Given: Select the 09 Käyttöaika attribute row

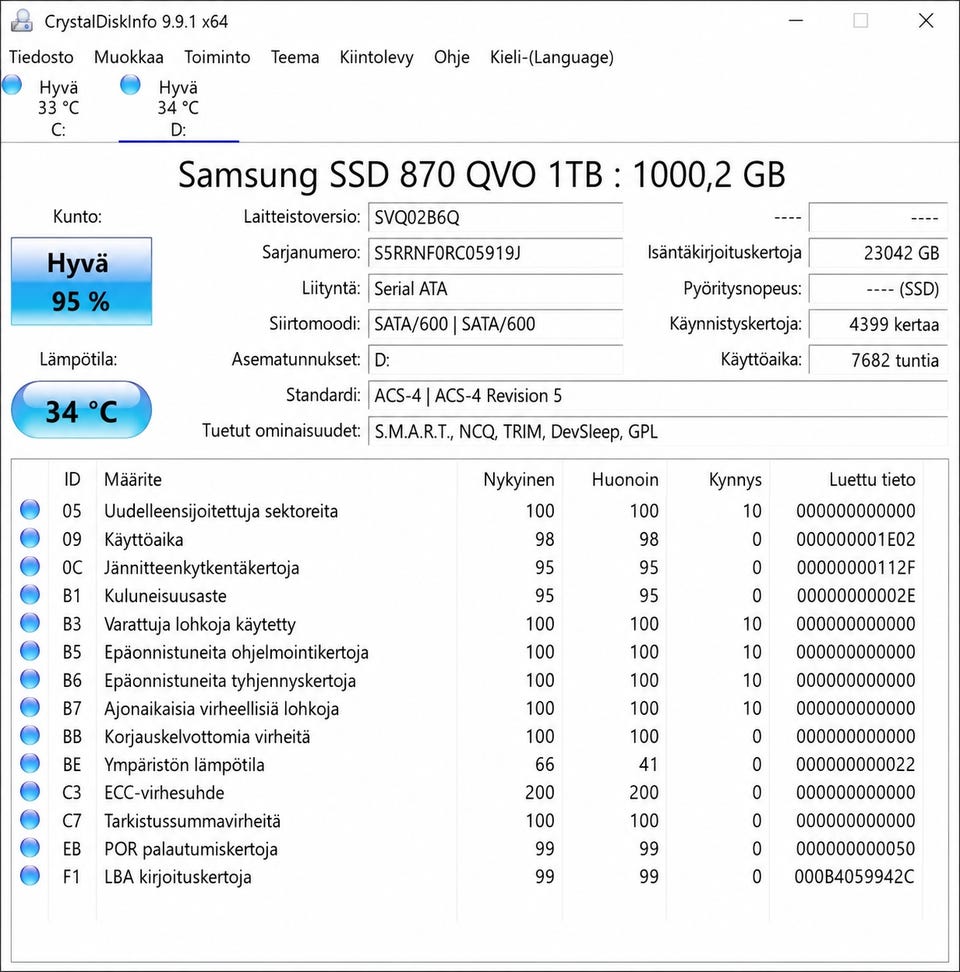Looking at the screenshot, I should pyautogui.click(x=480, y=539).
